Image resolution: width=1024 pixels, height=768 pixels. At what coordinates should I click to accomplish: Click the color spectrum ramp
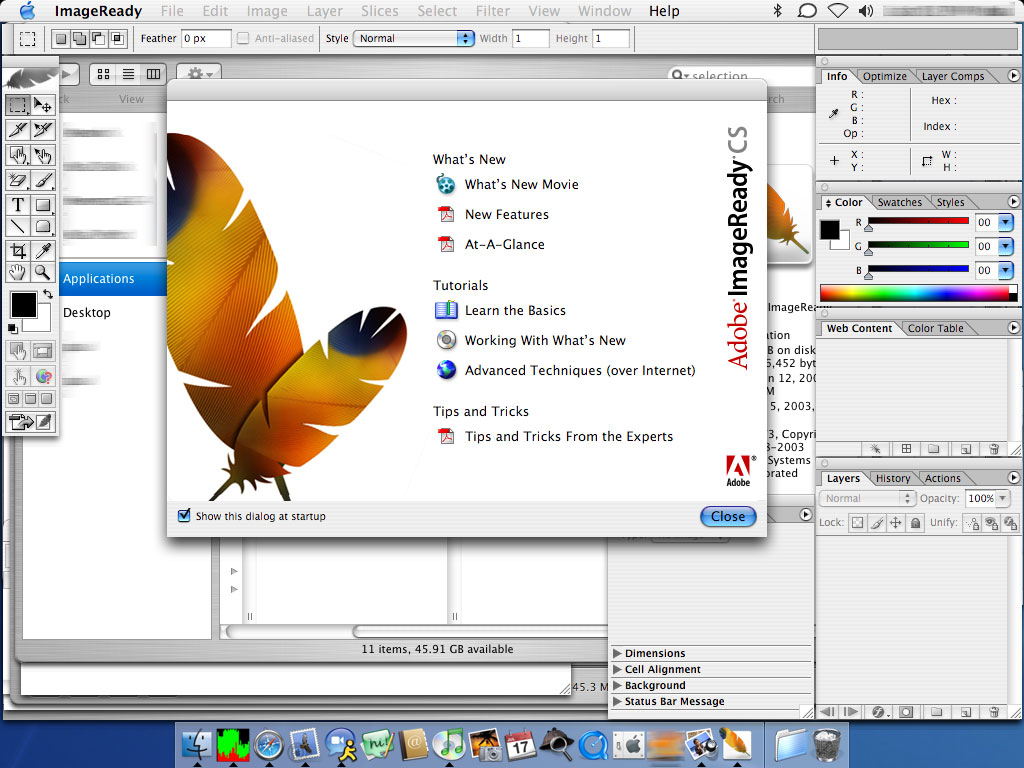pos(918,293)
